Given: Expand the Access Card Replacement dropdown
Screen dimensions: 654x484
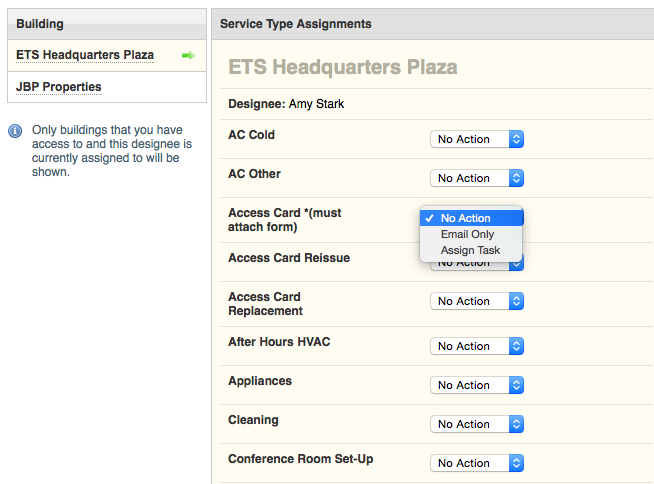Looking at the screenshot, I should (x=477, y=301).
